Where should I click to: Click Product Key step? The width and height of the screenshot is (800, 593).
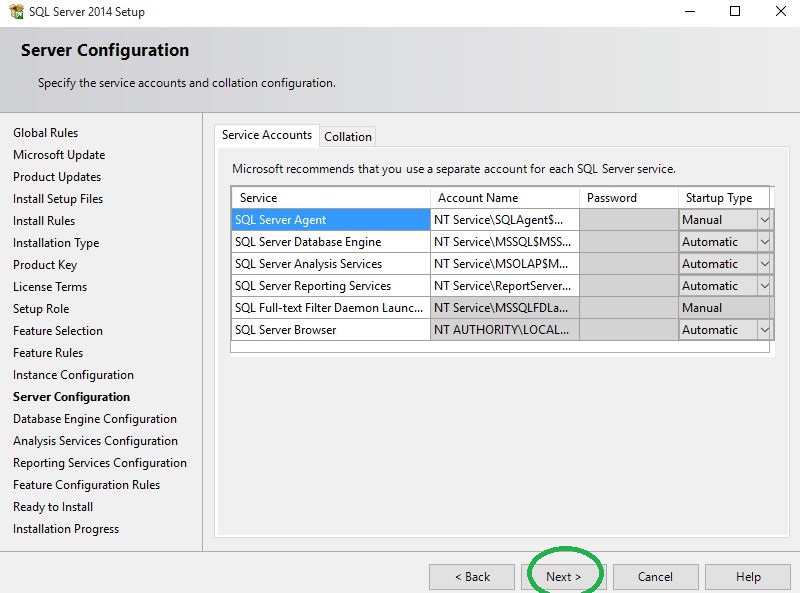(x=45, y=265)
